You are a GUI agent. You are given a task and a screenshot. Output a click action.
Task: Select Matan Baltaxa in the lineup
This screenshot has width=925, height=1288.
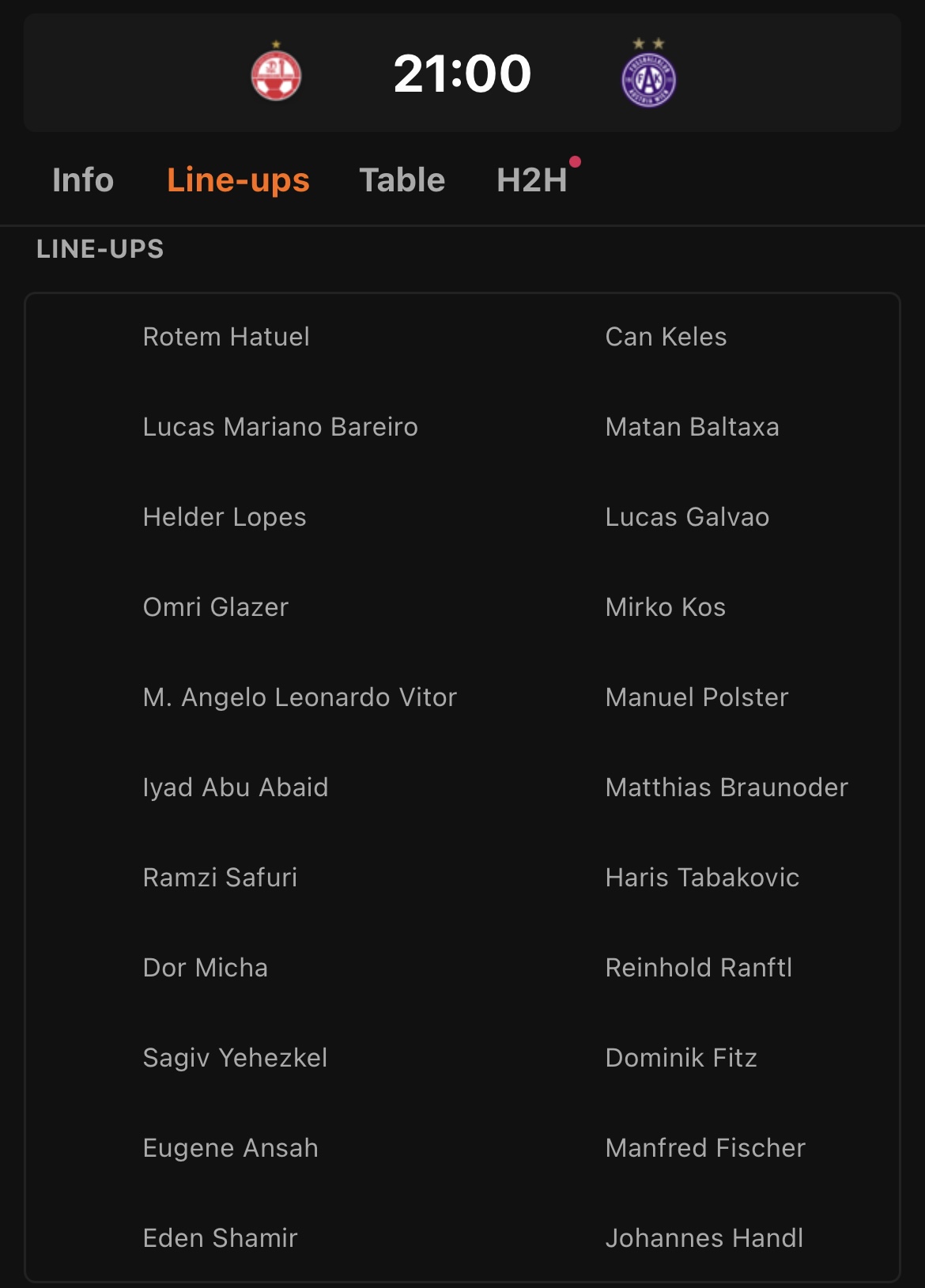(693, 427)
